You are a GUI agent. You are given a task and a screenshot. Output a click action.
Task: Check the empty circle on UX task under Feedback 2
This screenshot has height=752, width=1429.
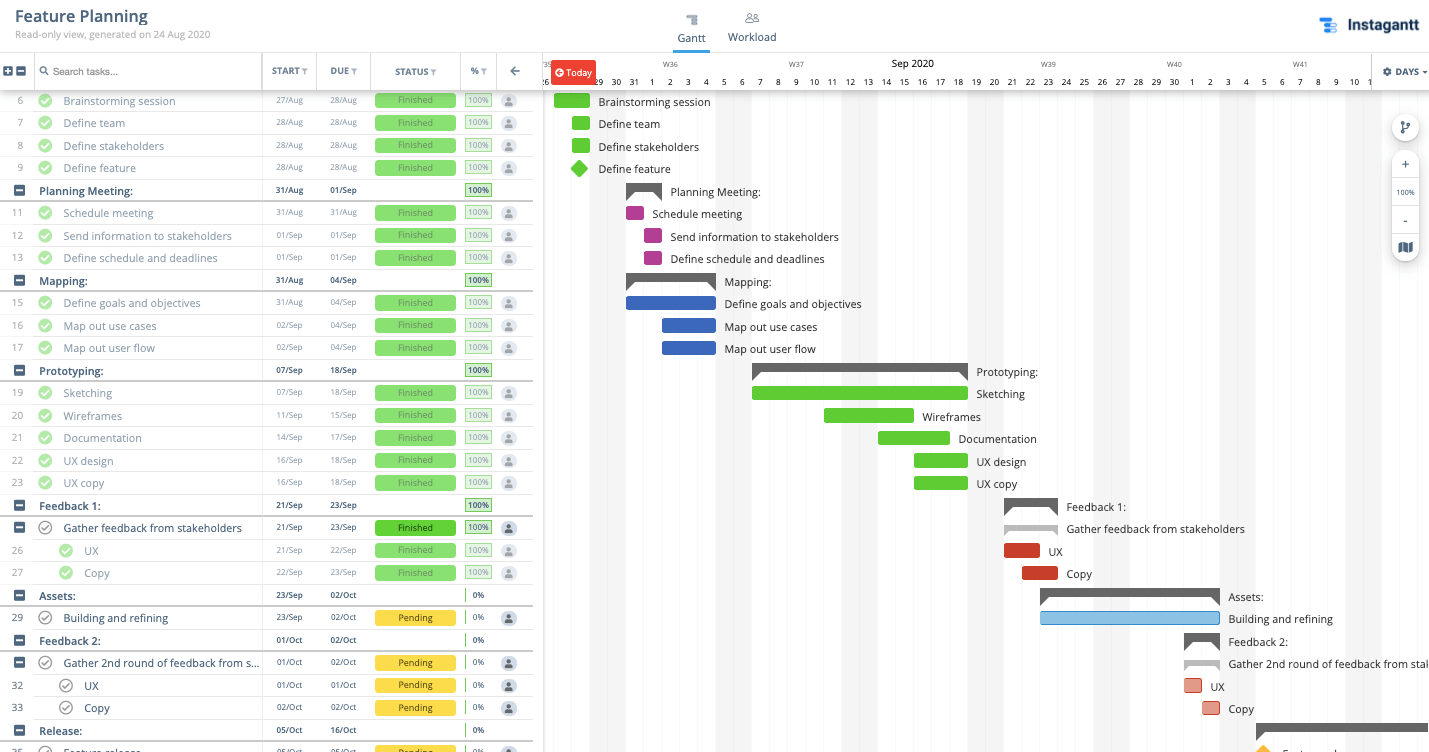tap(66, 685)
